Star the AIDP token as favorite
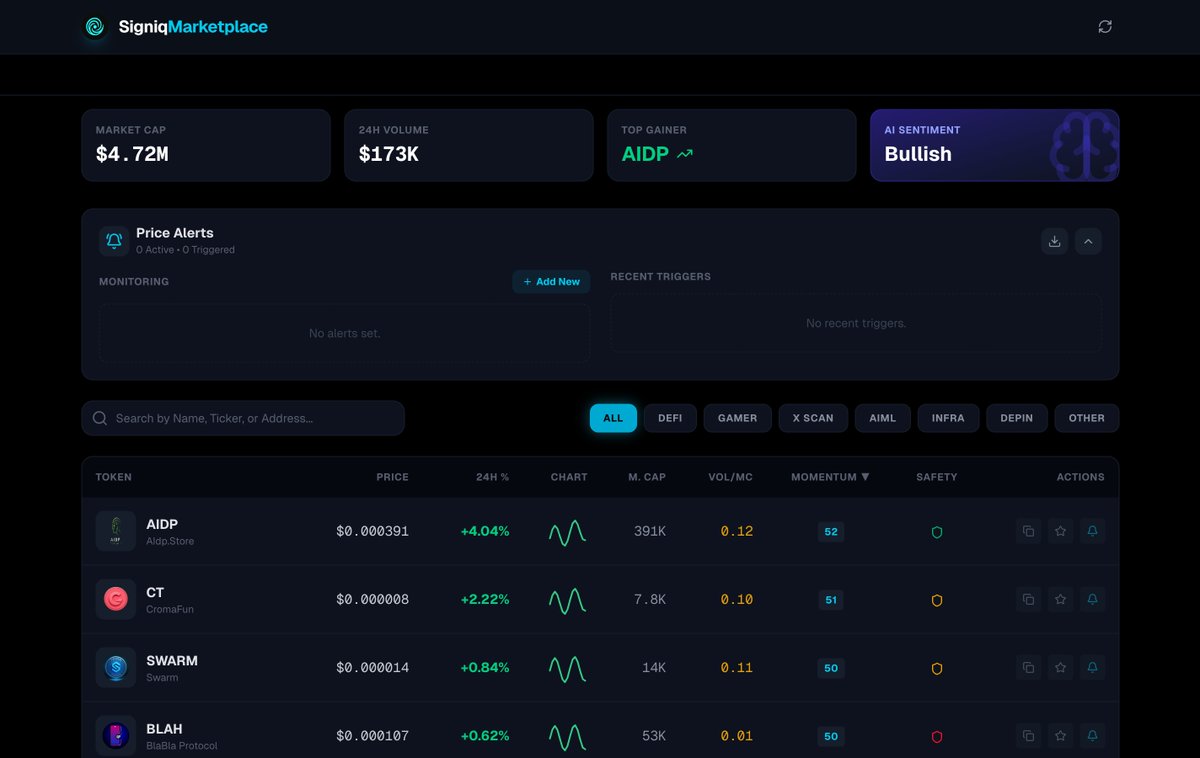Screen dimensions: 1200x758 point(1060,531)
